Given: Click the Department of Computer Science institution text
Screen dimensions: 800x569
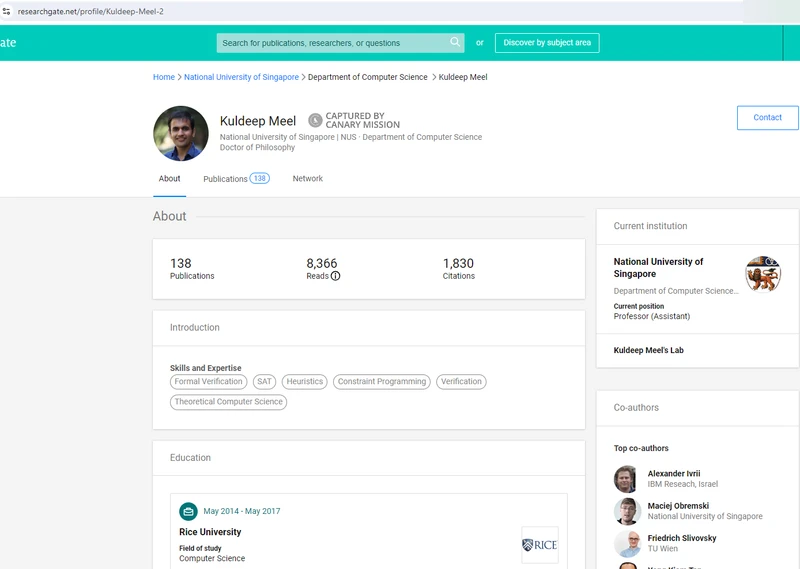Looking at the screenshot, I should (676, 291).
